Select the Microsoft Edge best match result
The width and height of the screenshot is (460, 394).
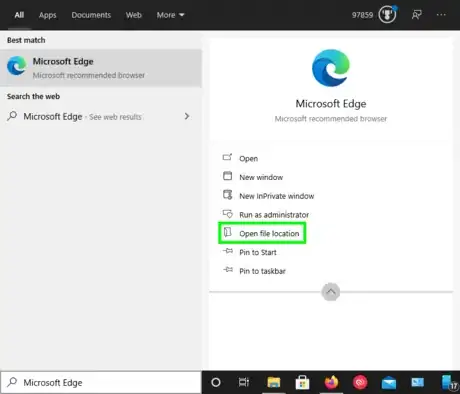pyautogui.click(x=101, y=68)
